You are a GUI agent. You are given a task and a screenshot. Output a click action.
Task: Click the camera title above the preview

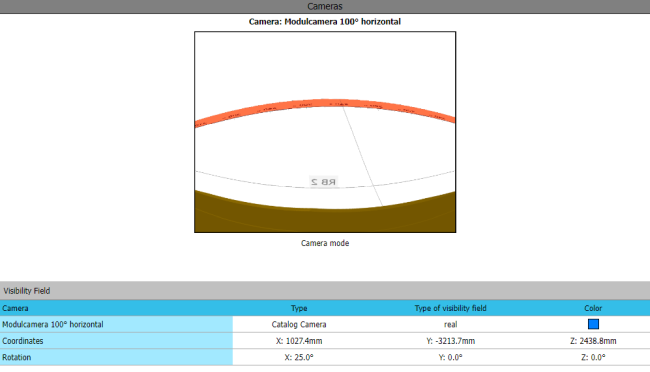pyautogui.click(x=325, y=22)
